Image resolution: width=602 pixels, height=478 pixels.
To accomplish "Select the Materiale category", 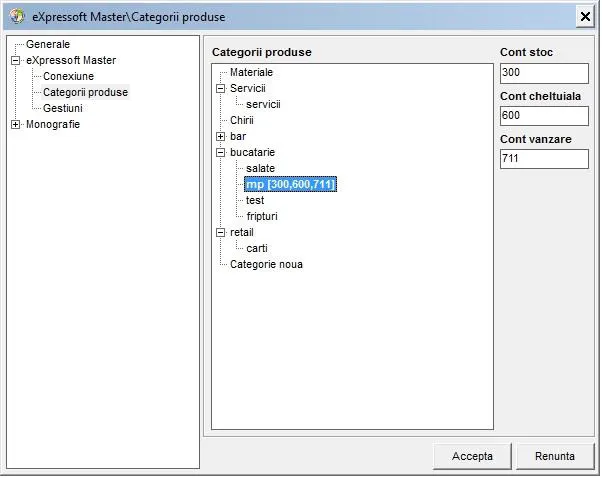I will click(251, 72).
